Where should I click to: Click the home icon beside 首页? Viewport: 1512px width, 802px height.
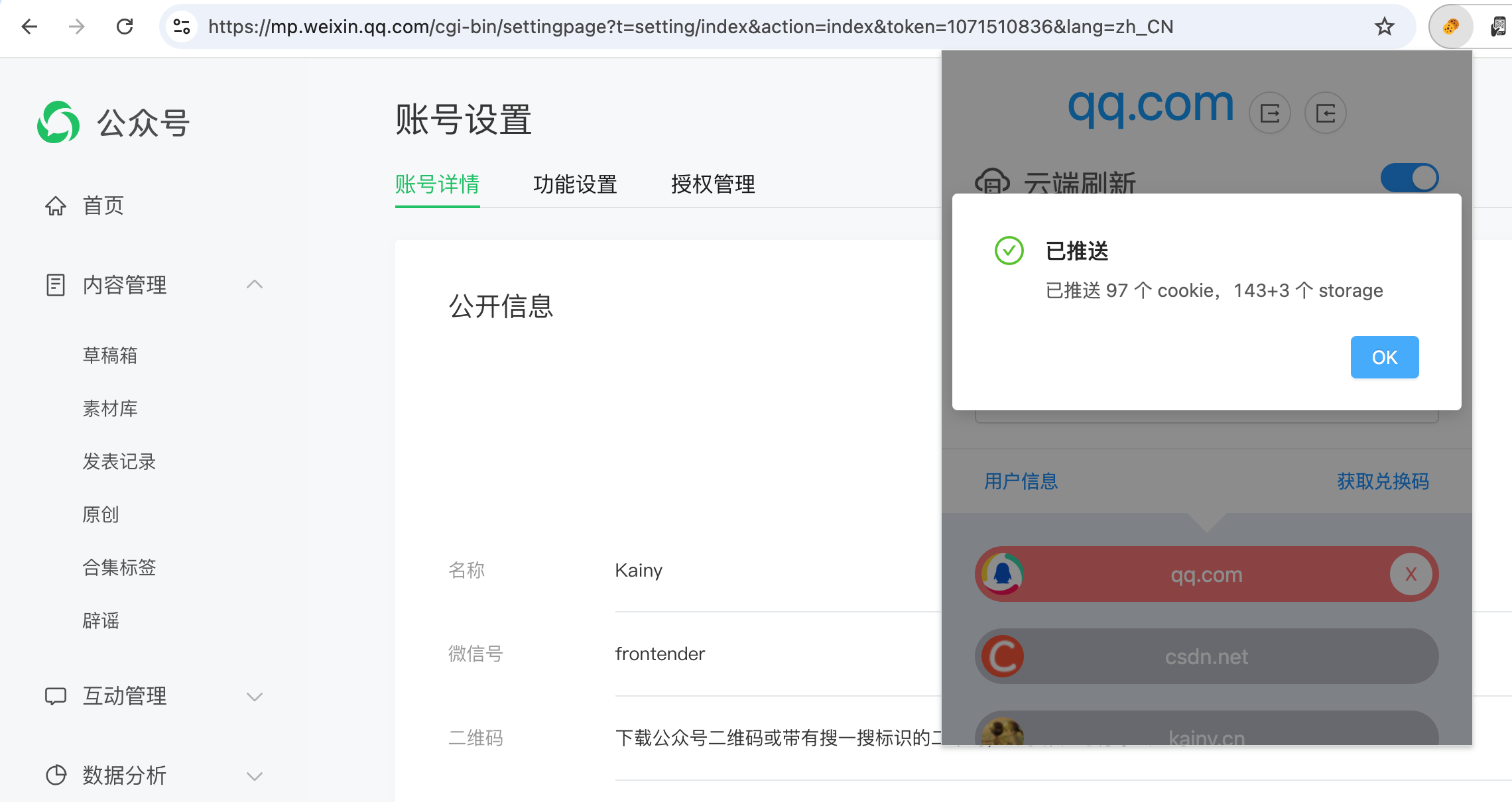click(56, 205)
